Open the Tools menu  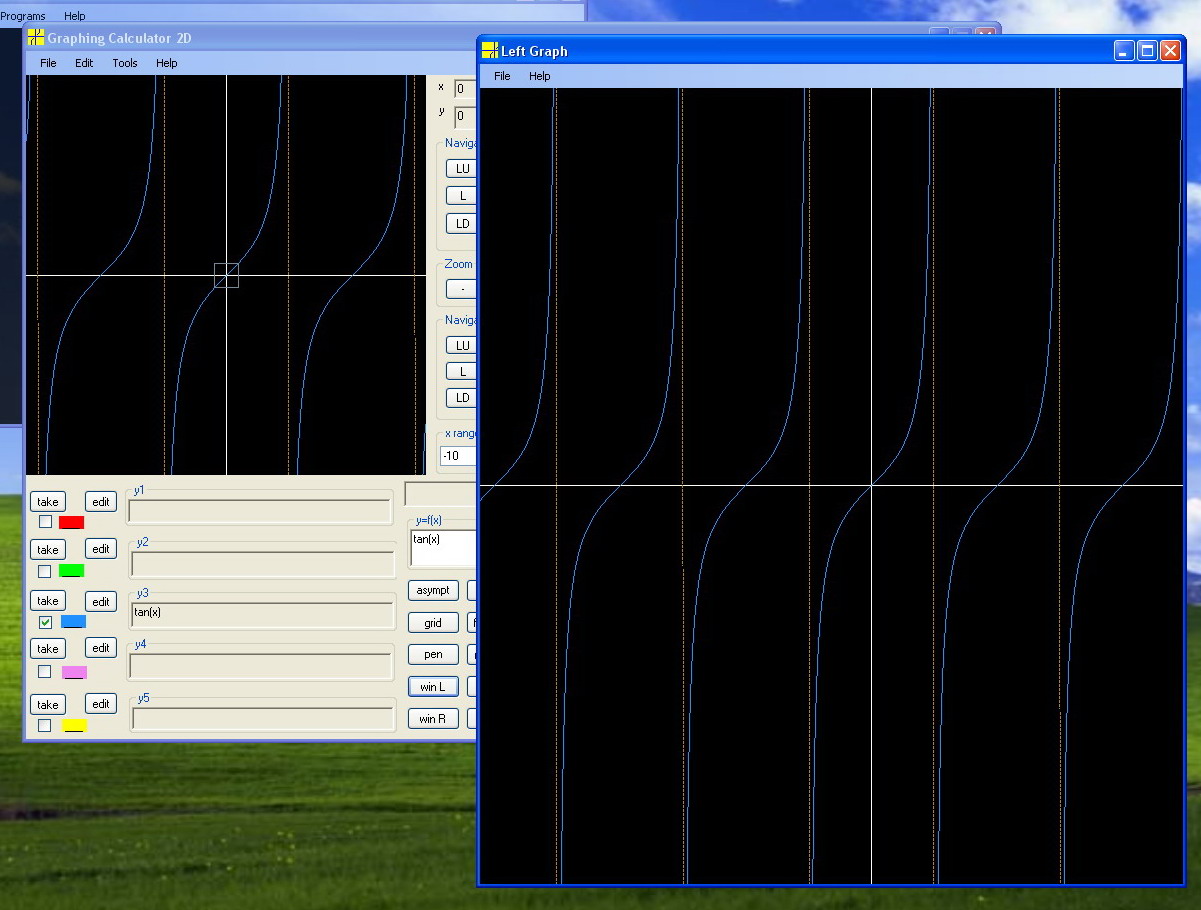pos(125,63)
